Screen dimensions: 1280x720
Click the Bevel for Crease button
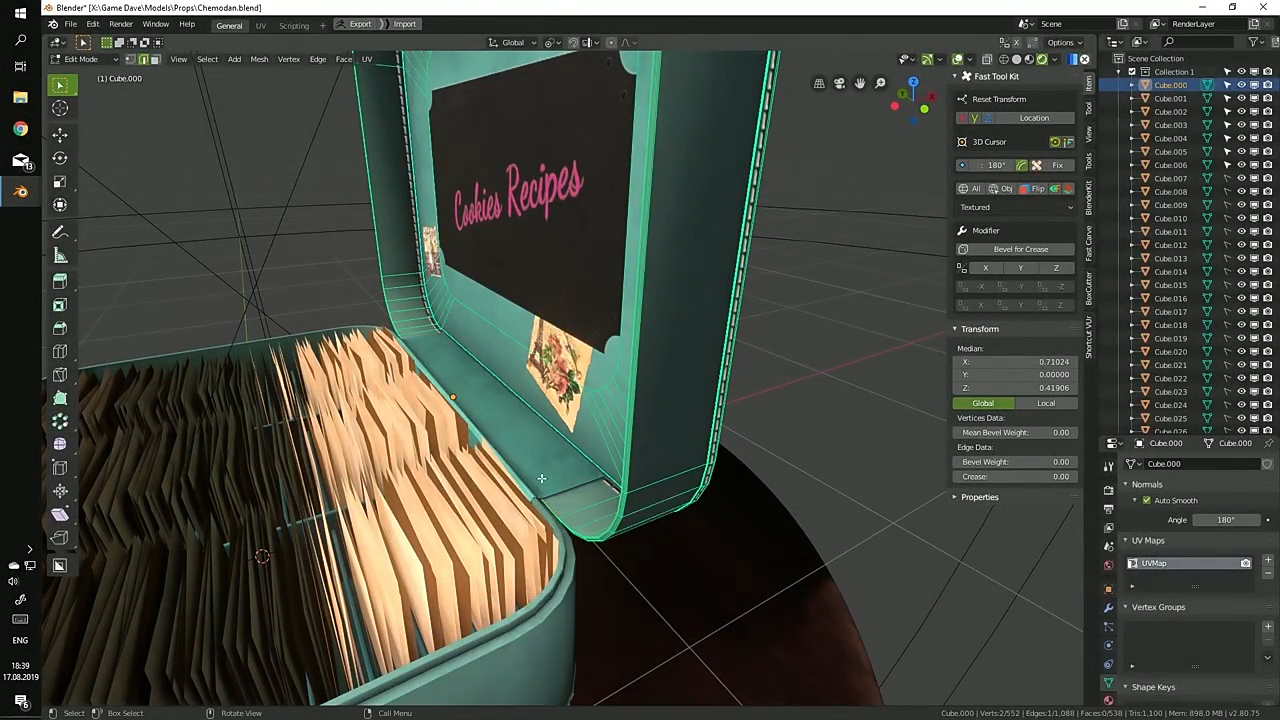pos(1020,249)
